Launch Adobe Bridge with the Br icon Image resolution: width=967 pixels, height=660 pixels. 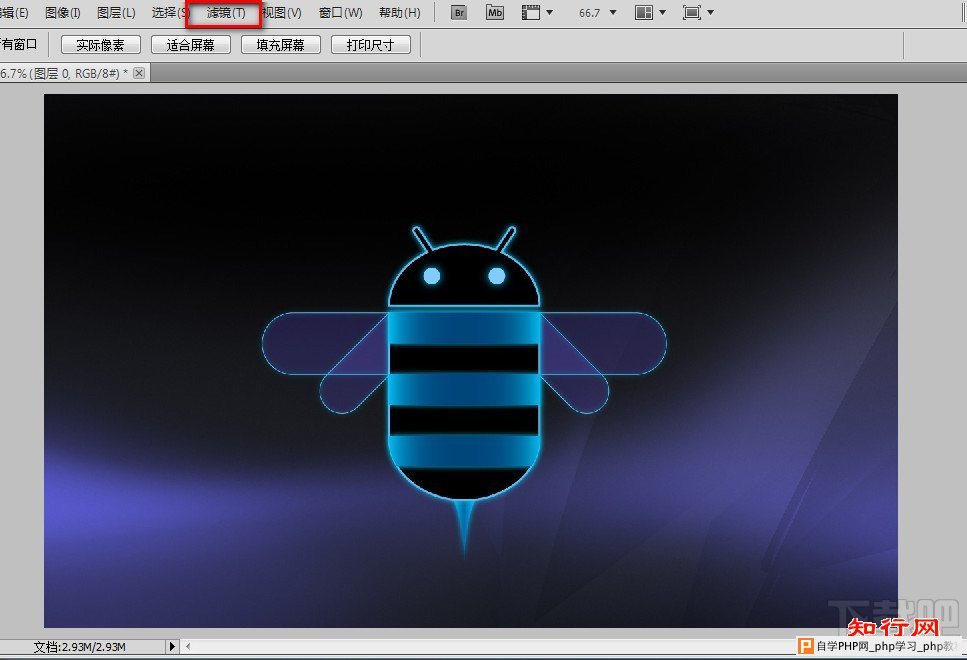pos(459,13)
